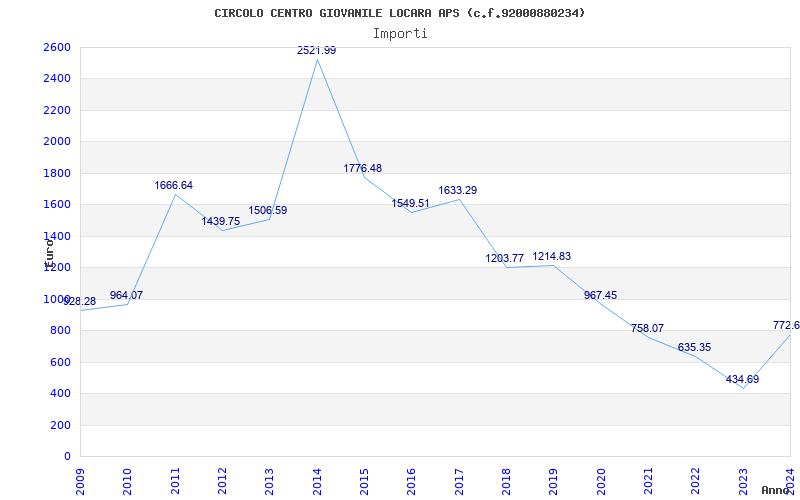Click the x-axis year 2016

[412, 482]
